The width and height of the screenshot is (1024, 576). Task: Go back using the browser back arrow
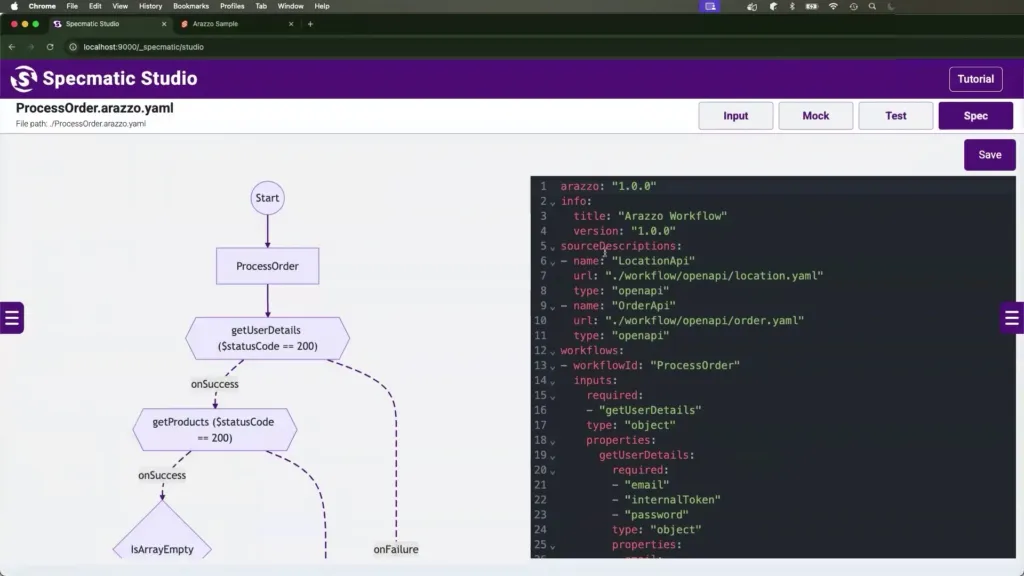pyautogui.click(x=12, y=47)
